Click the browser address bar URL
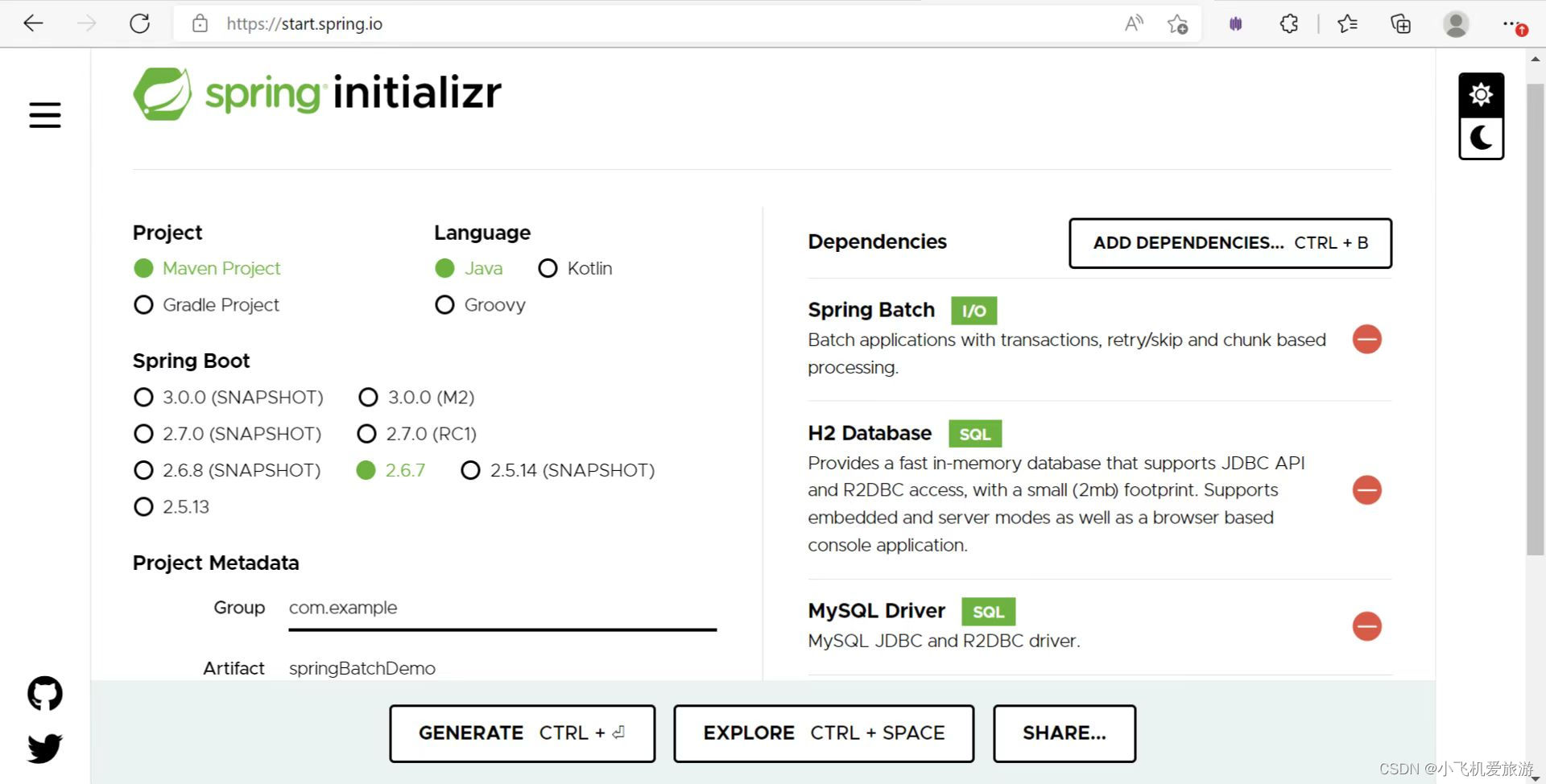The height and width of the screenshot is (784, 1546). [x=304, y=24]
